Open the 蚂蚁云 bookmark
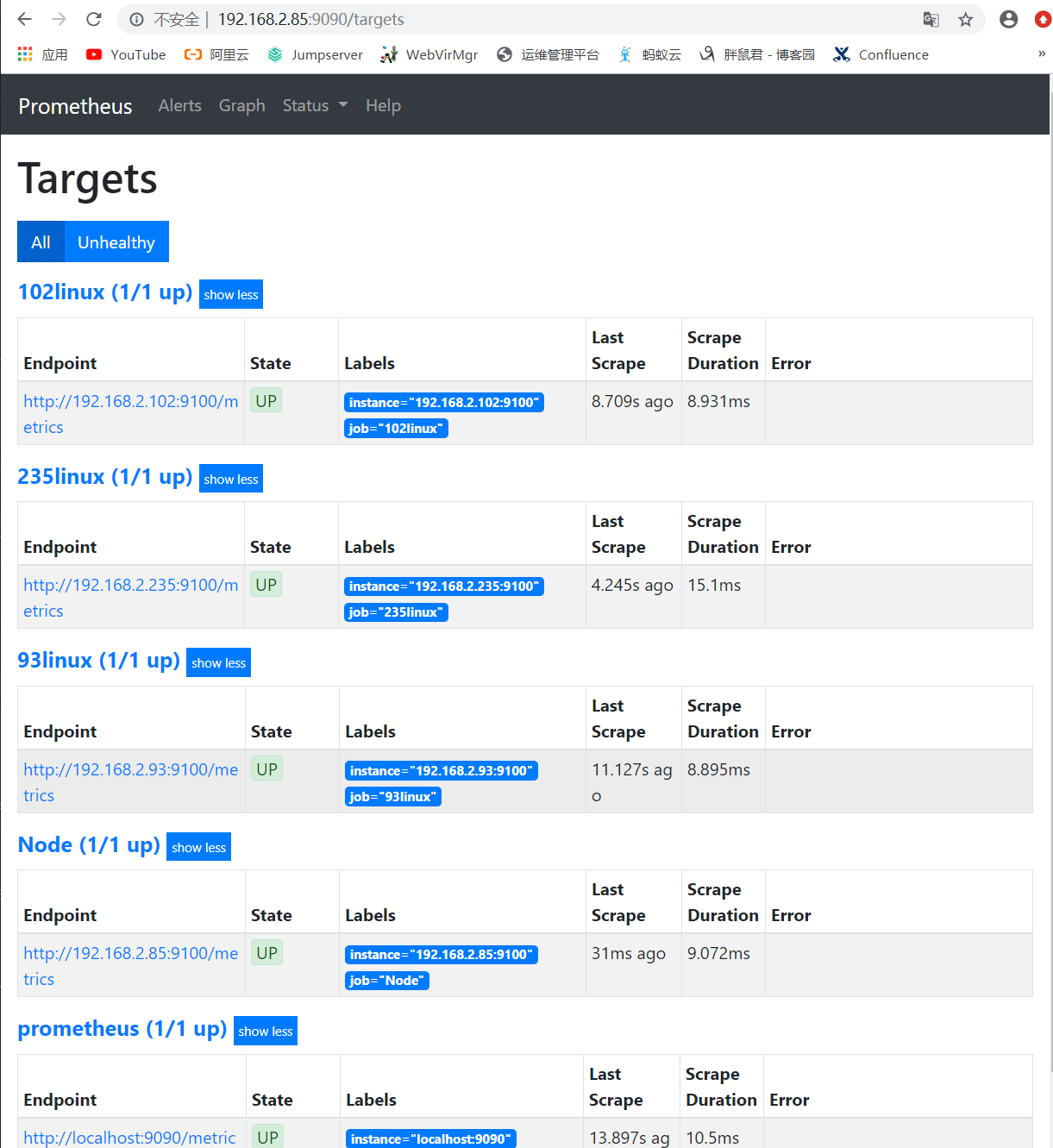This screenshot has width=1053, height=1148. click(x=649, y=54)
